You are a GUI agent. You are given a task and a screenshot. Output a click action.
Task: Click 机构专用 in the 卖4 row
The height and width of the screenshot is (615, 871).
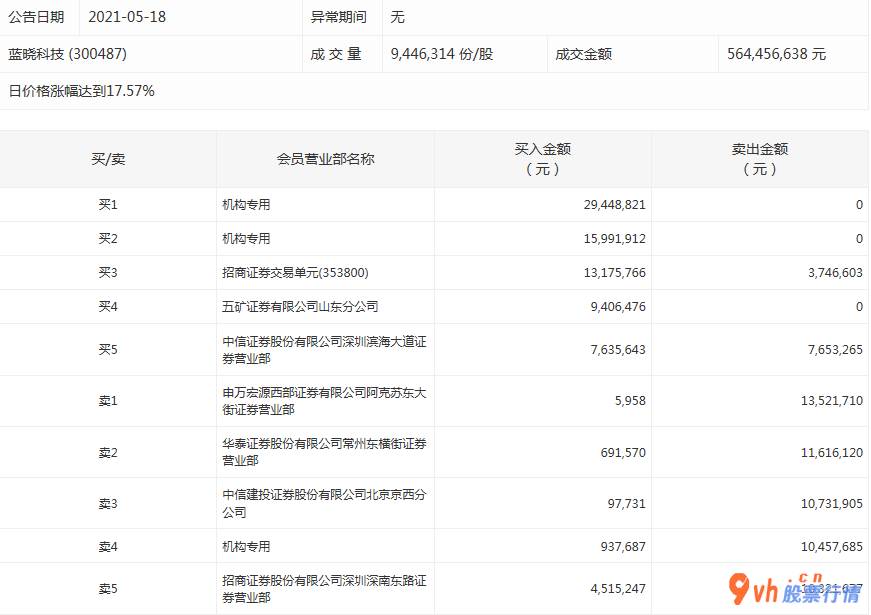point(246,547)
